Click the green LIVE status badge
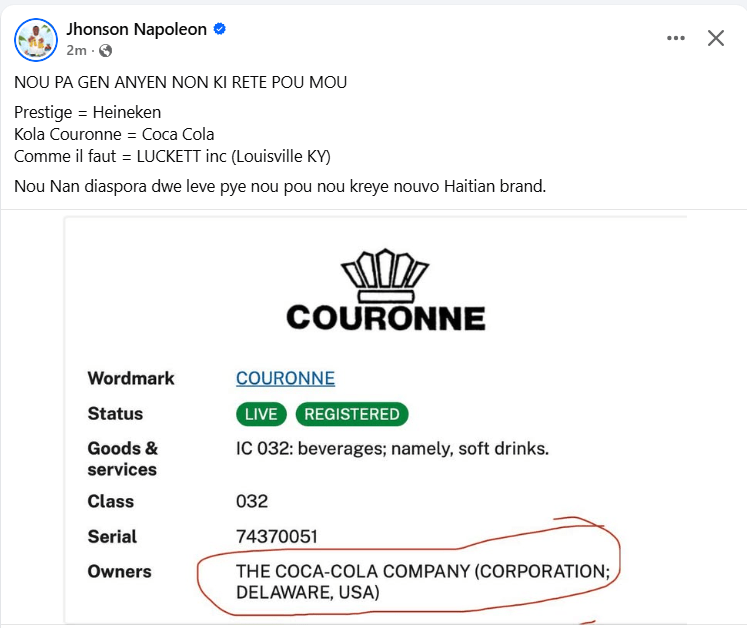The height and width of the screenshot is (628, 747). [261, 414]
